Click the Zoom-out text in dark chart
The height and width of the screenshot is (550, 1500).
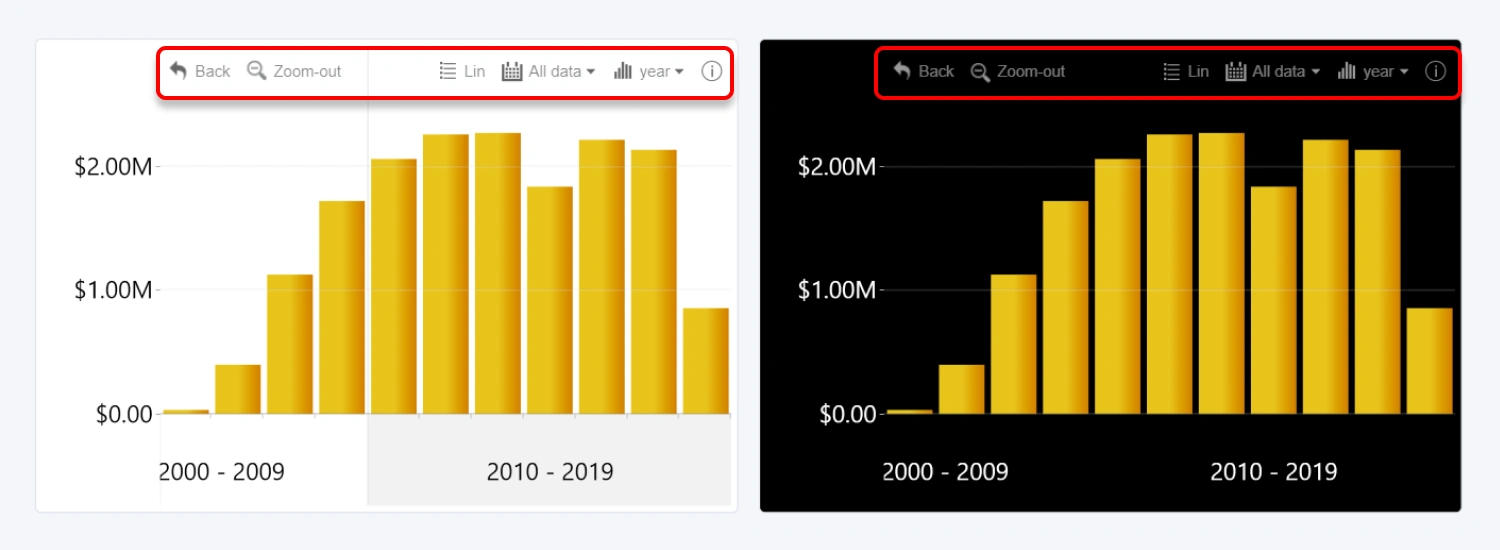coord(1031,71)
